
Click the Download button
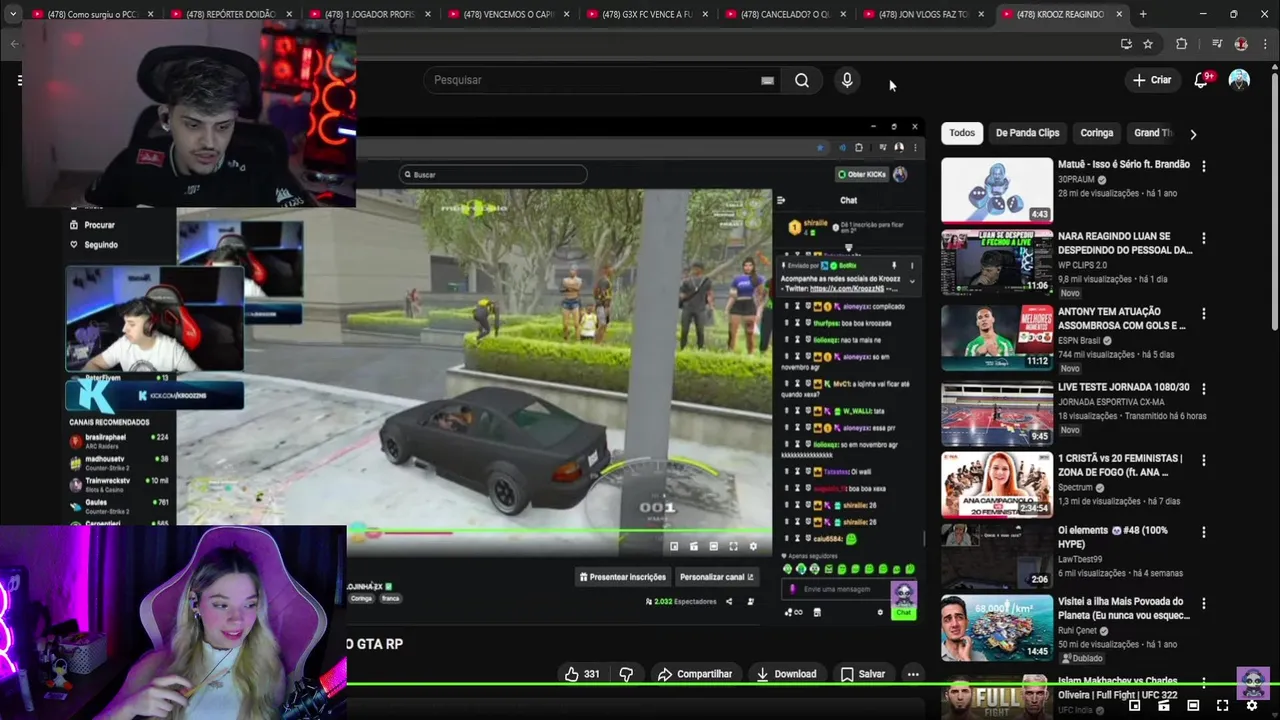tap(786, 674)
